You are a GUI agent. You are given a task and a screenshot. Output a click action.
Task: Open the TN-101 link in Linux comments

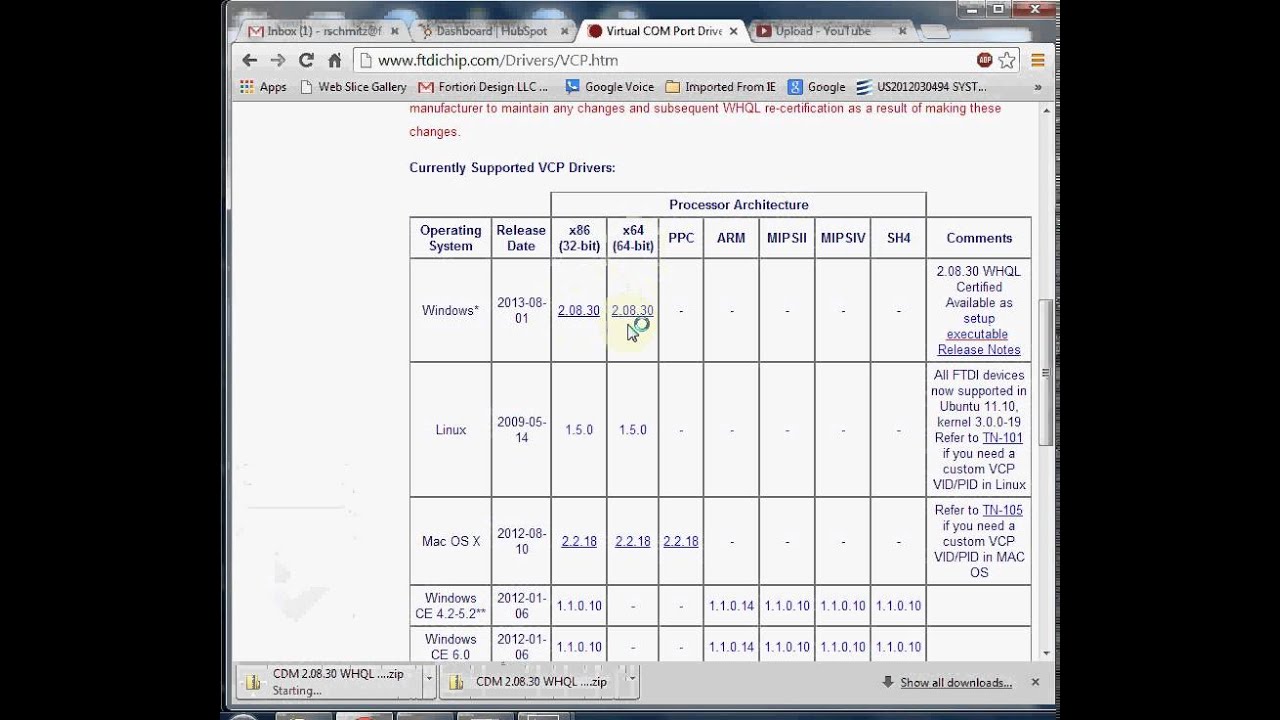1002,438
